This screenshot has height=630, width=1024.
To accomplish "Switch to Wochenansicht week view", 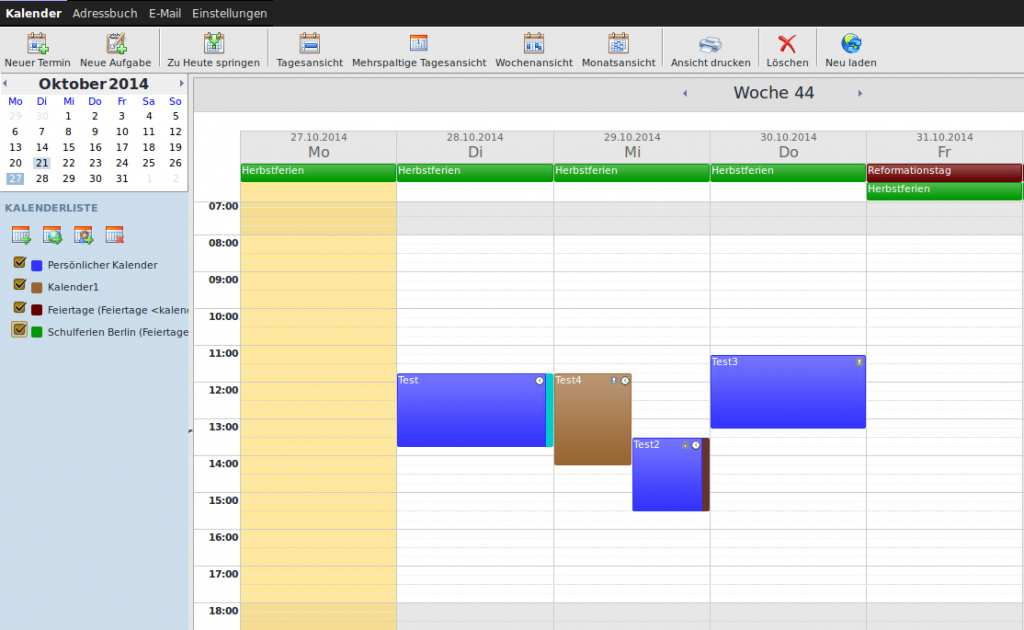I will (x=534, y=43).
